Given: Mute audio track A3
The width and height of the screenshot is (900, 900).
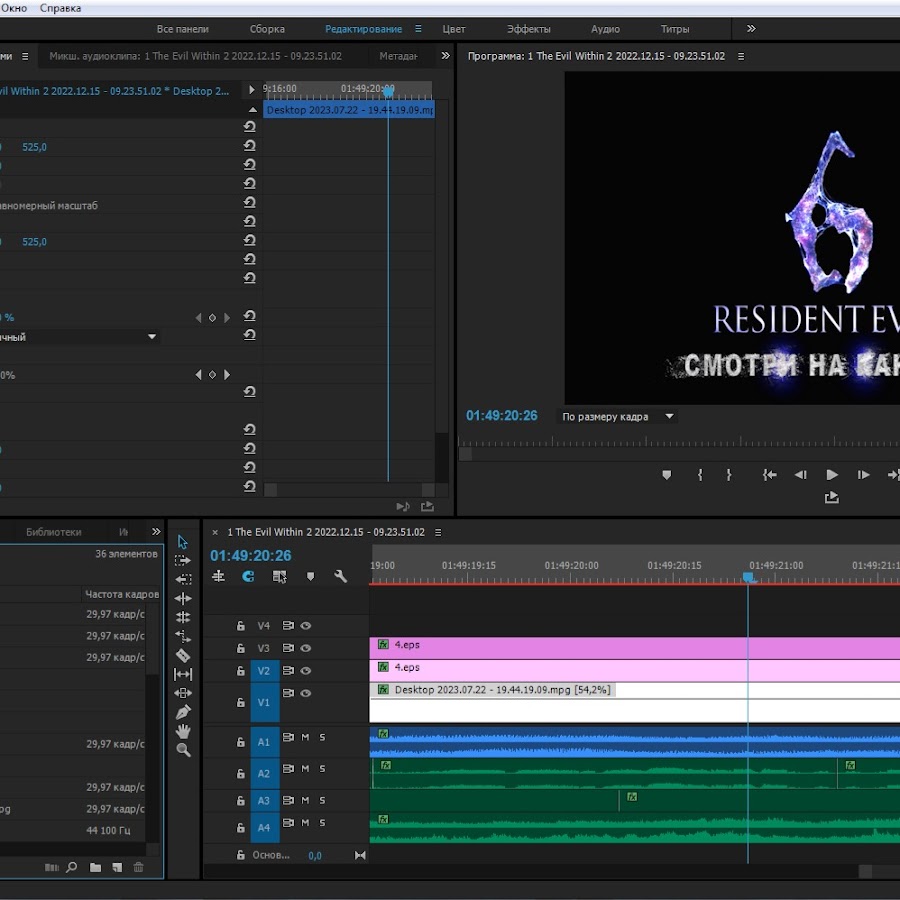Looking at the screenshot, I should click(305, 800).
